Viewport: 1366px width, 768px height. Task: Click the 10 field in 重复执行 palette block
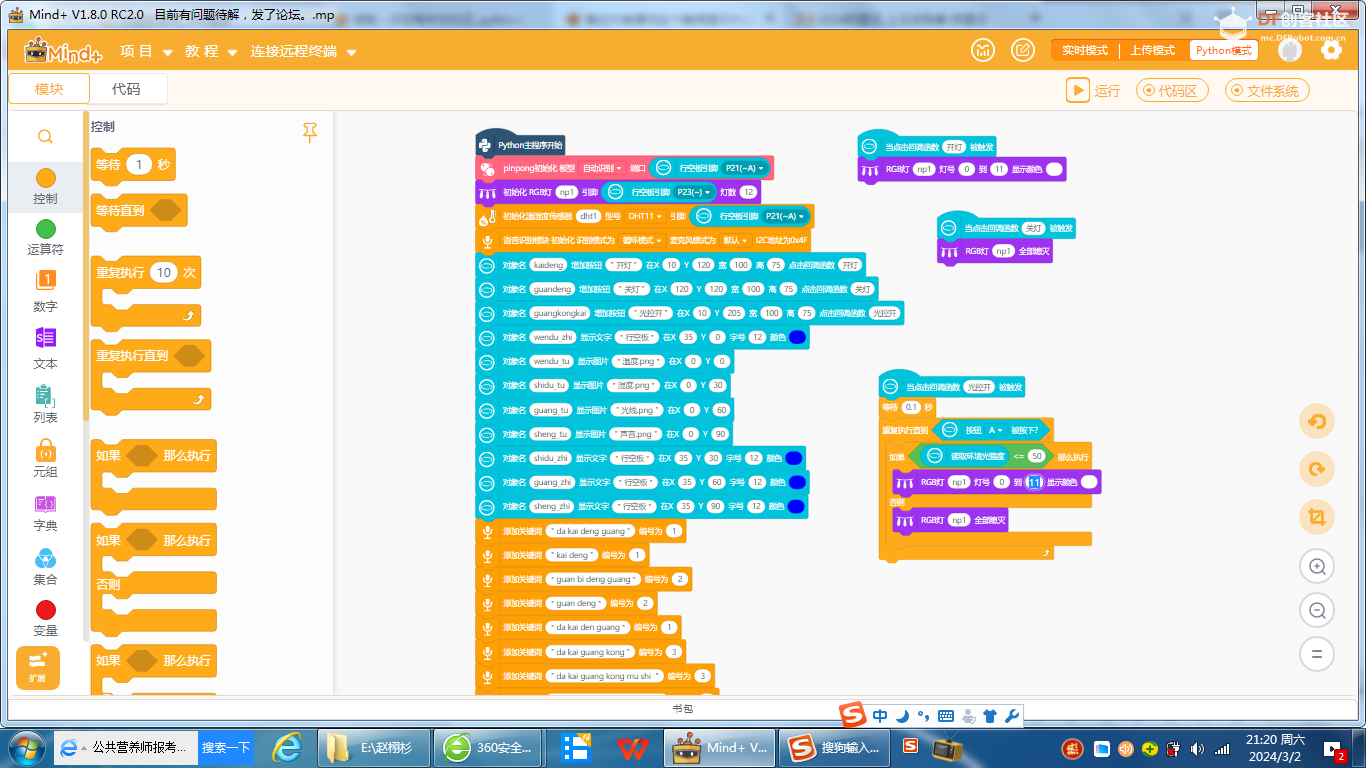point(164,272)
